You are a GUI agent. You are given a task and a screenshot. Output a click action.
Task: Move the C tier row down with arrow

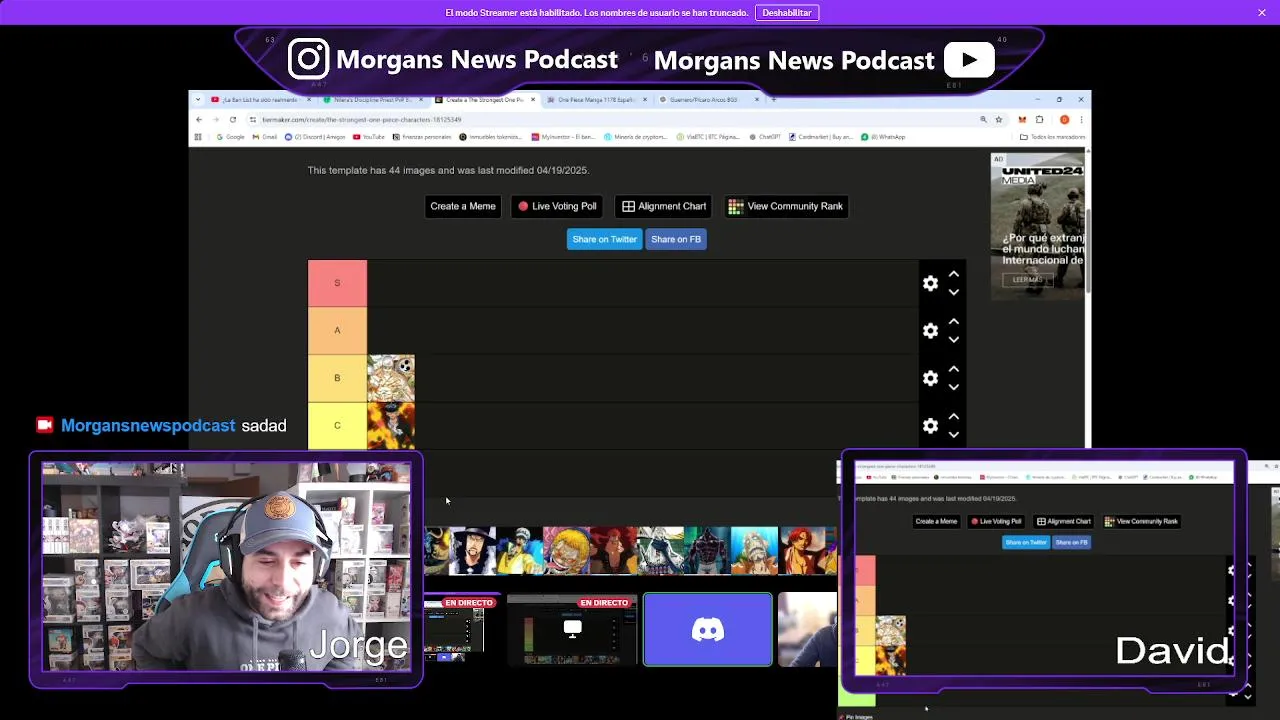tap(954, 435)
